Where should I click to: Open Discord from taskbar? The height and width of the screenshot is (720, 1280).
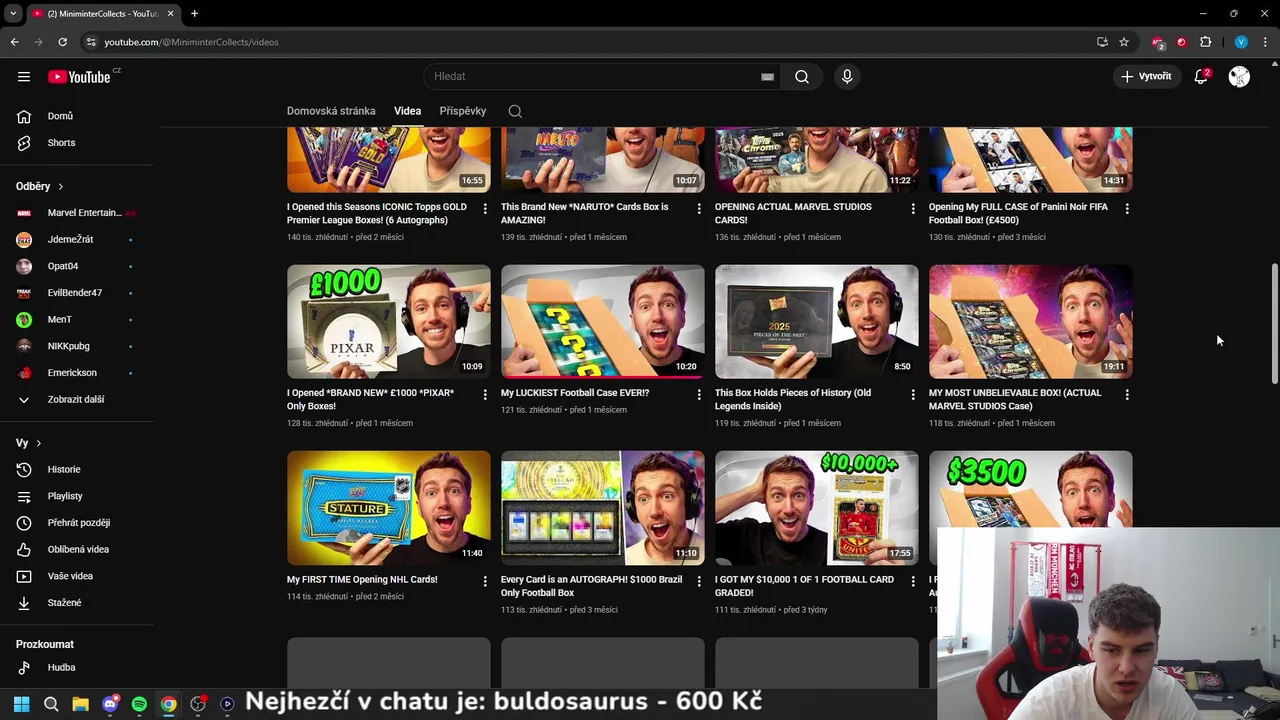(110, 704)
